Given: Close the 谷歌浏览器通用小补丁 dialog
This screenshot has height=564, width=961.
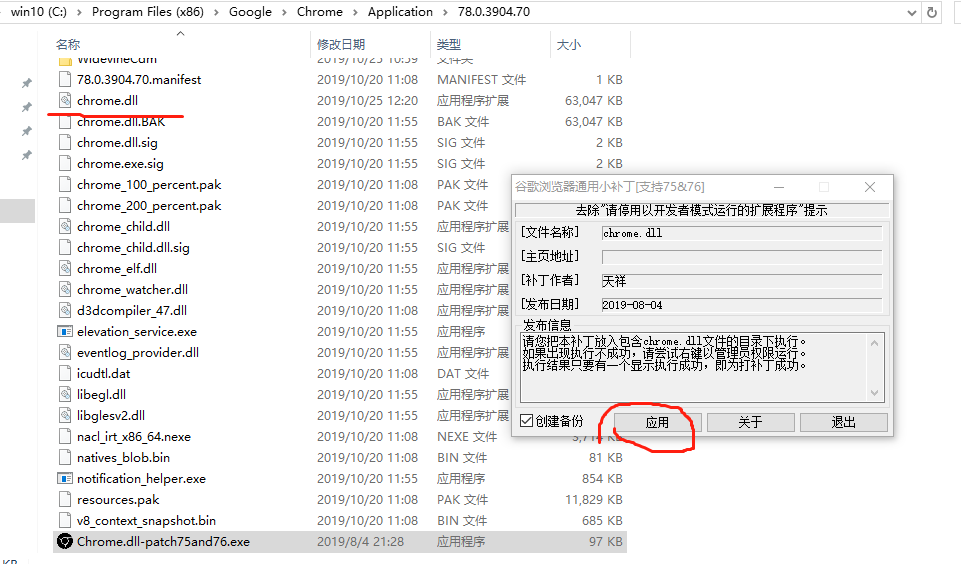Looking at the screenshot, I should coord(870,186).
